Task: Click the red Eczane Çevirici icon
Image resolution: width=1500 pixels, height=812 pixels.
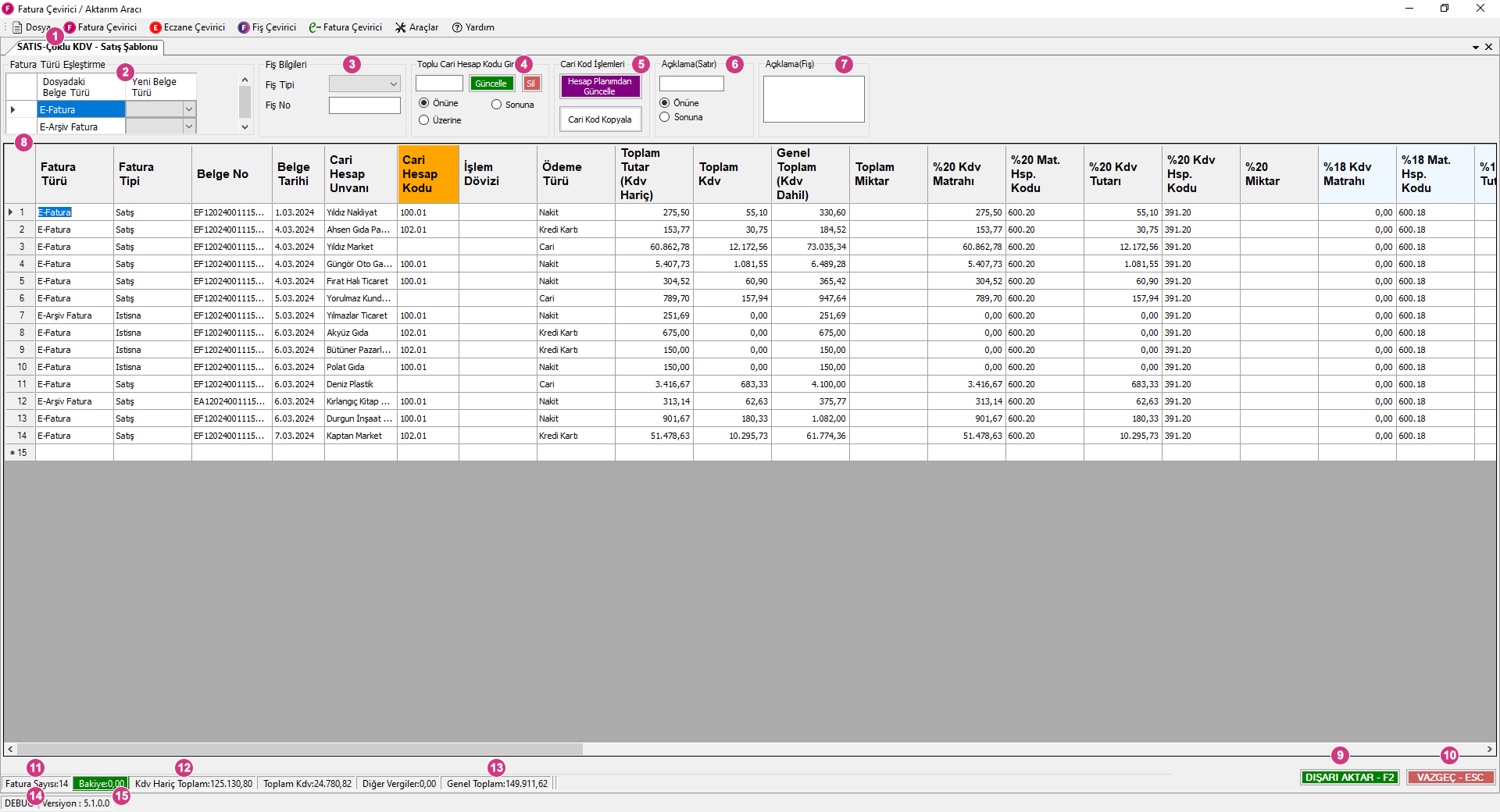Action: point(155,27)
